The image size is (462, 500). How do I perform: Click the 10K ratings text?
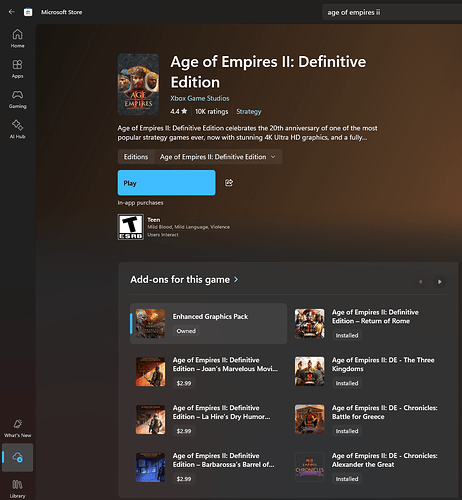[212, 111]
